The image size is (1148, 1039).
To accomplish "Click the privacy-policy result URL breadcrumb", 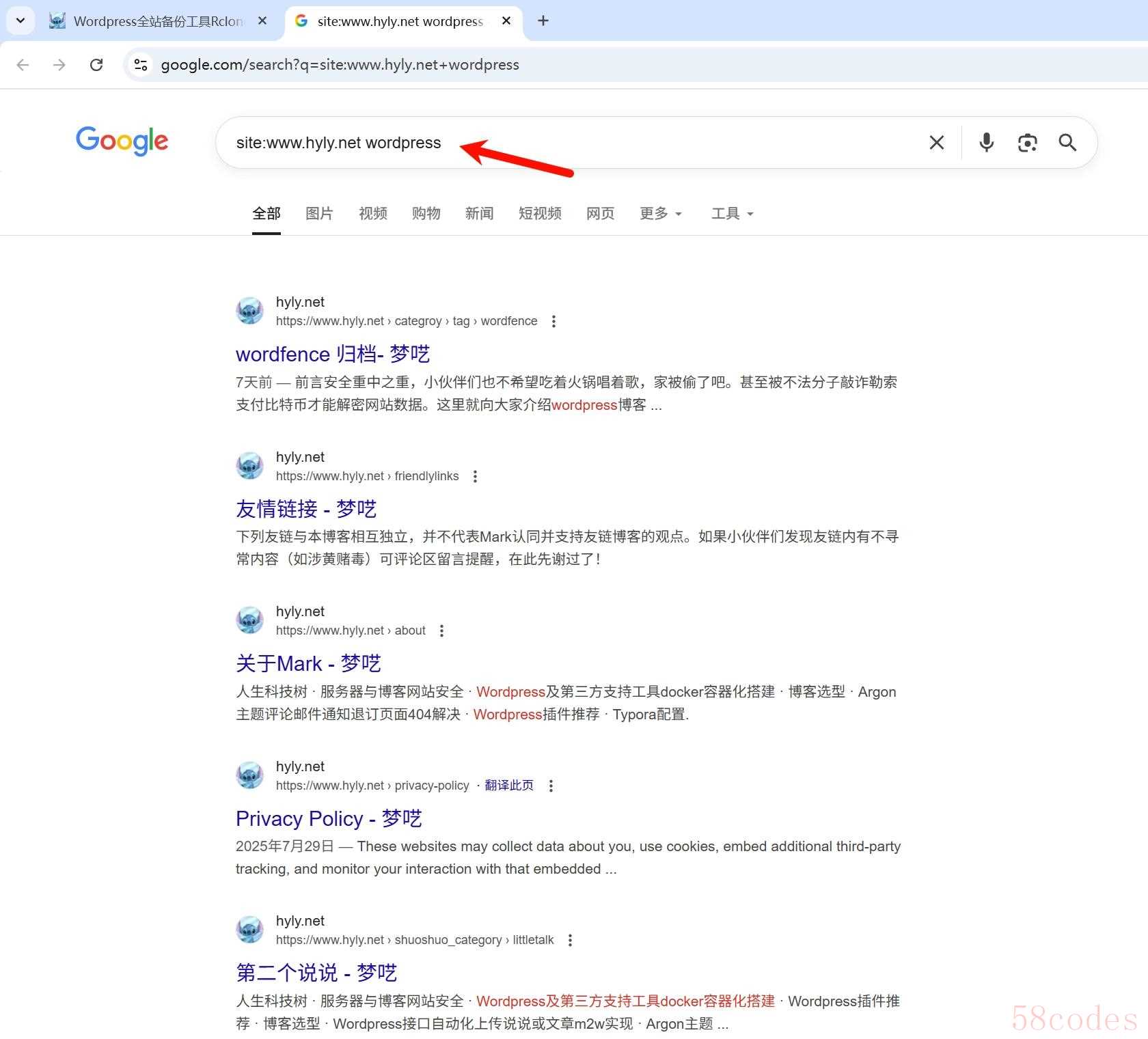I will pyautogui.click(x=372, y=786).
